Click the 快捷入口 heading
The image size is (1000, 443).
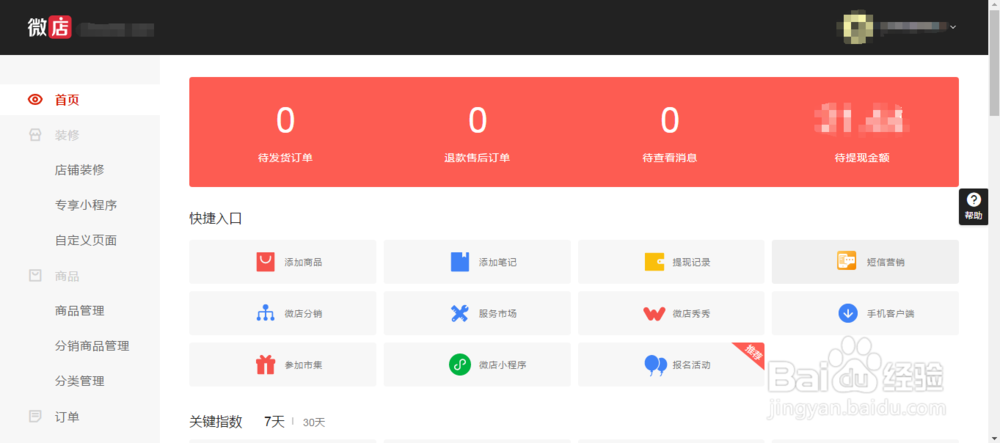point(216,219)
